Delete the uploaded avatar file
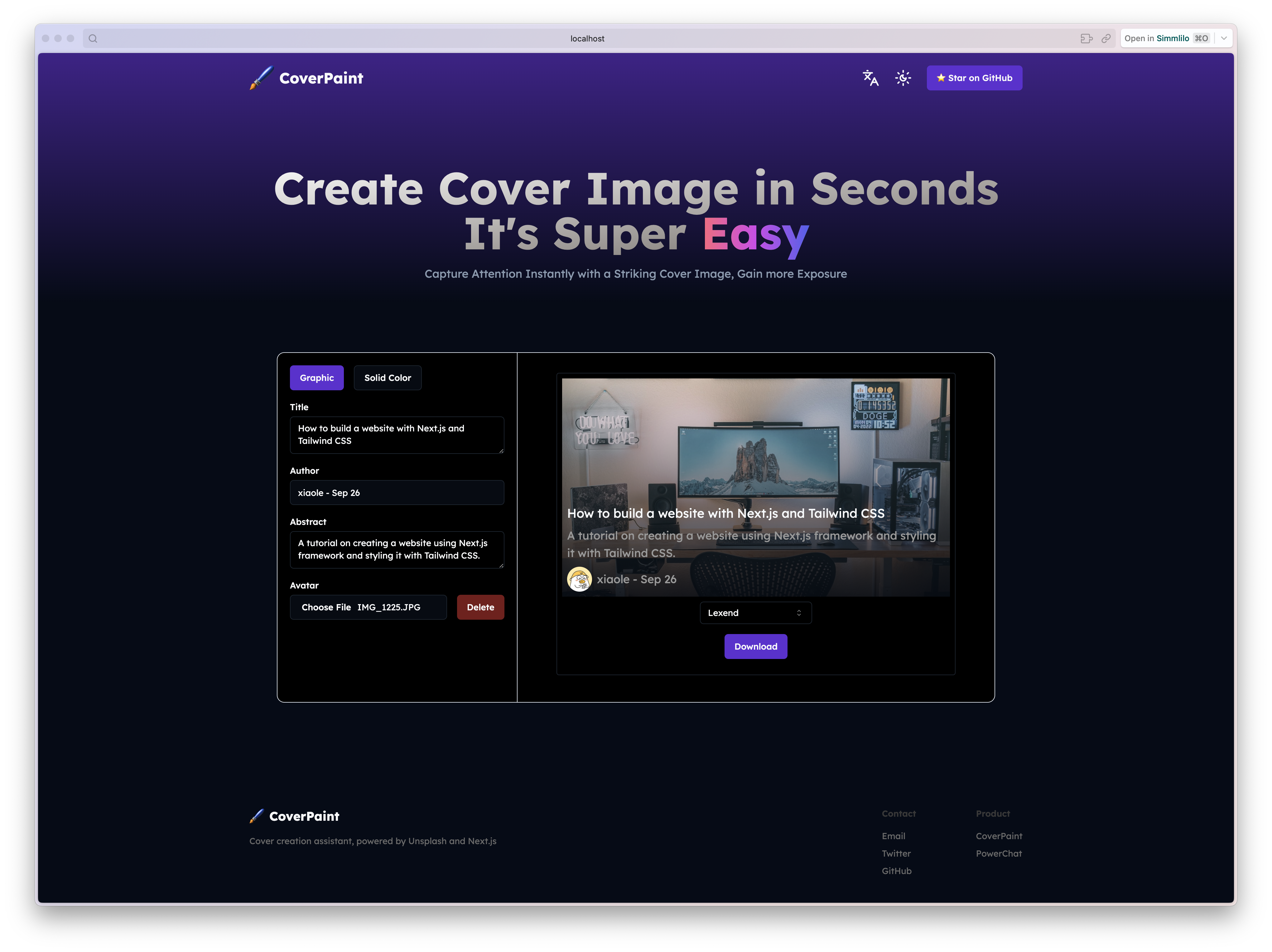 [x=480, y=607]
